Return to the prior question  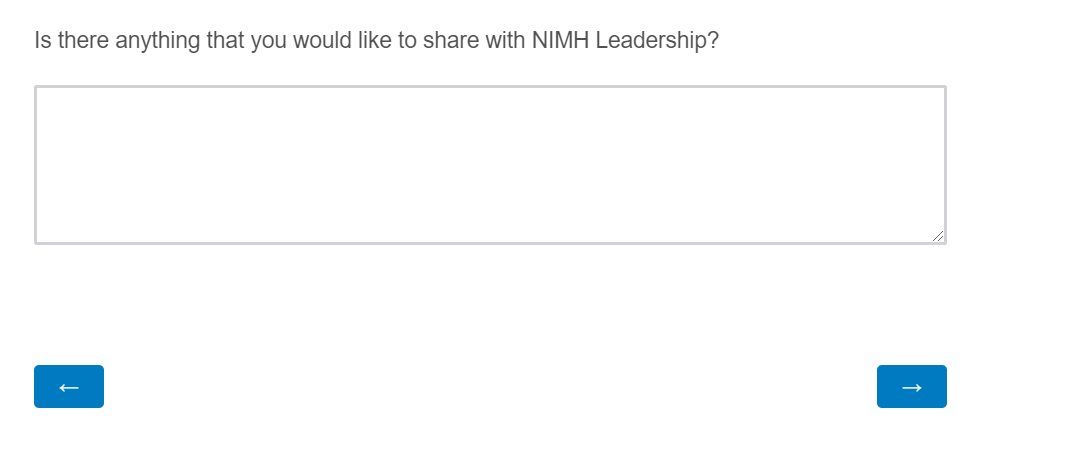point(69,387)
